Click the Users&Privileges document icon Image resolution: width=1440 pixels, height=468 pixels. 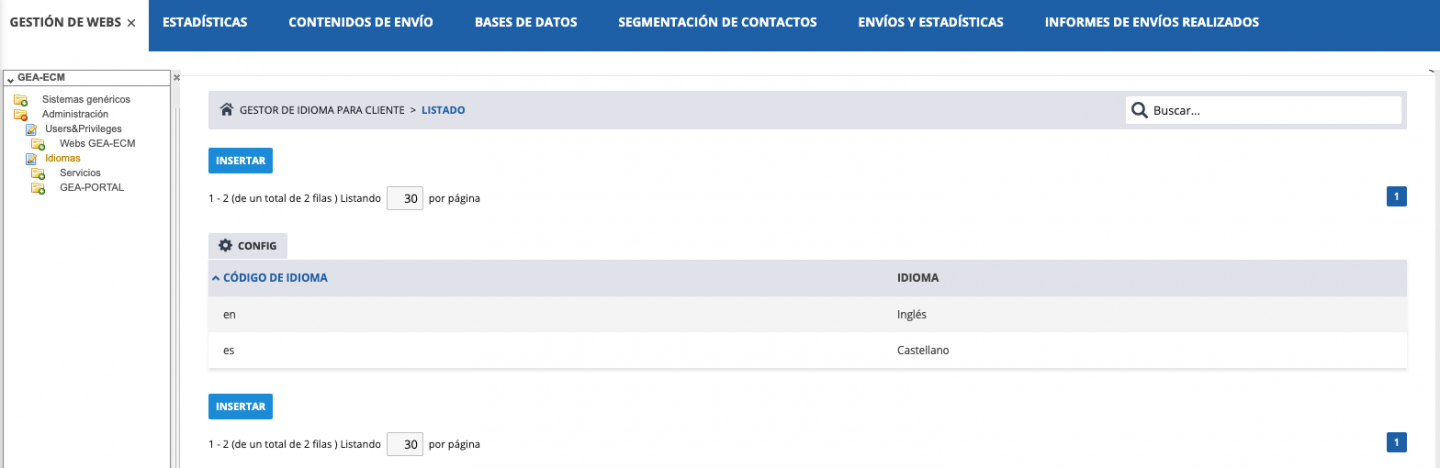31,129
